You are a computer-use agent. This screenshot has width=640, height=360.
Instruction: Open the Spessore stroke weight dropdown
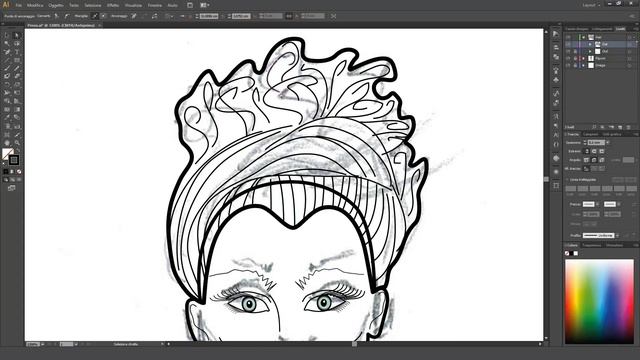(x=608, y=142)
